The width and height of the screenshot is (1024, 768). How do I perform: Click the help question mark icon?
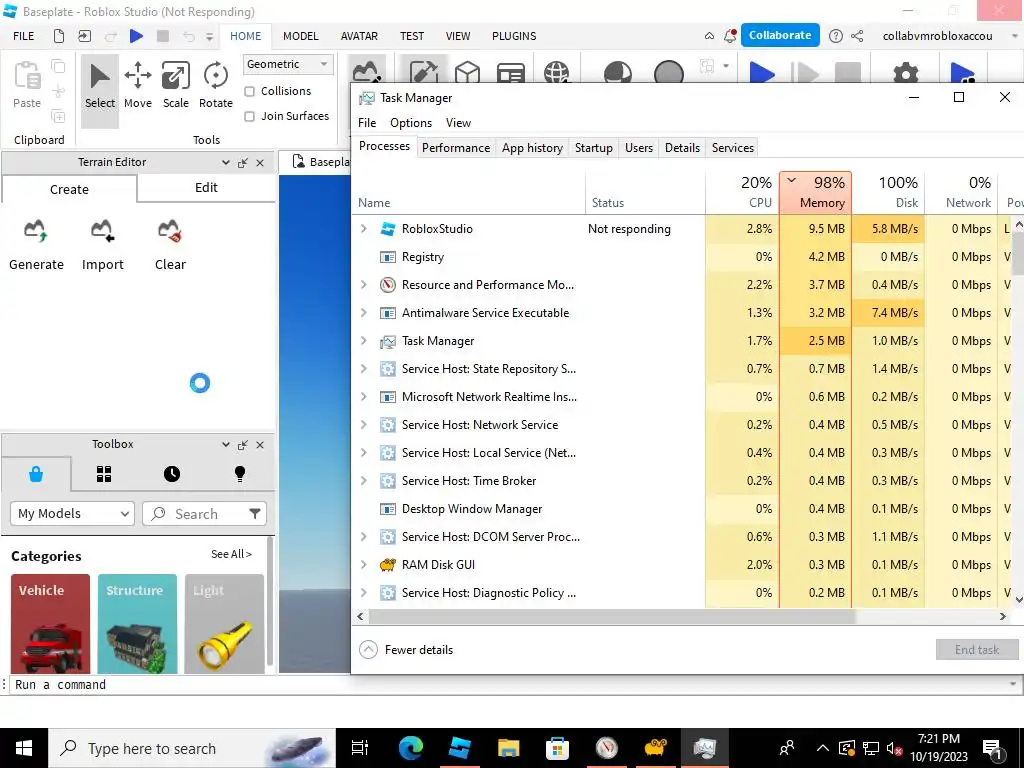(x=835, y=36)
